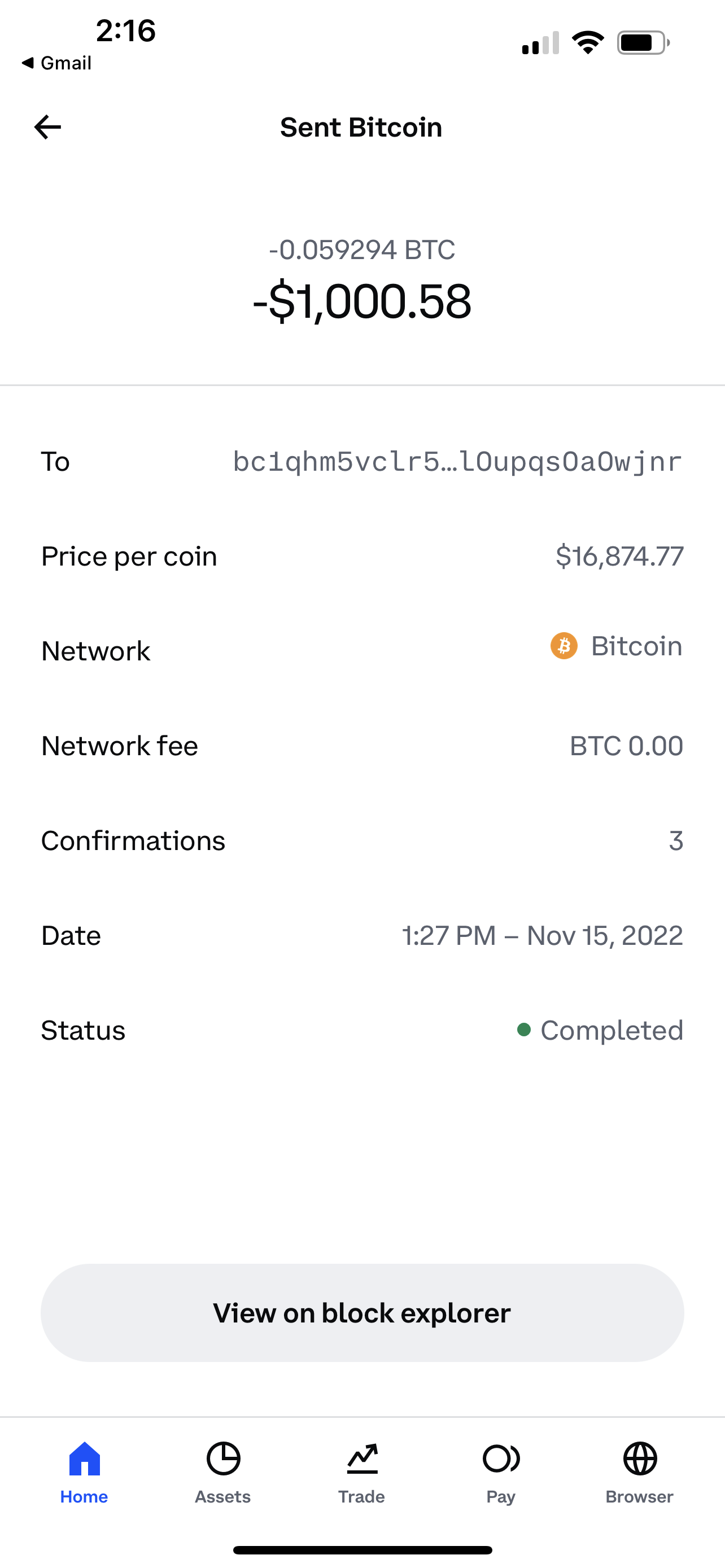This screenshot has width=725, height=1568.
Task: Tap the Sent Bitcoin page title
Action: [x=361, y=127]
